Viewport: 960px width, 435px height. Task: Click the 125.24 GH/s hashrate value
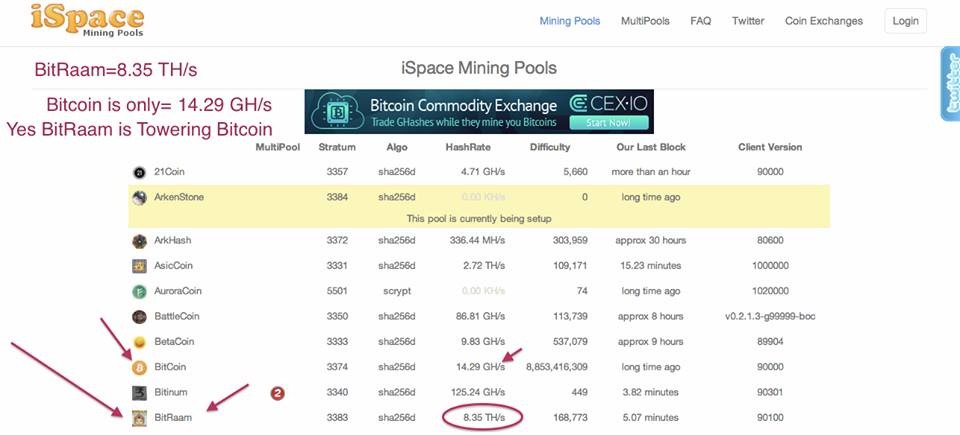(x=478, y=392)
